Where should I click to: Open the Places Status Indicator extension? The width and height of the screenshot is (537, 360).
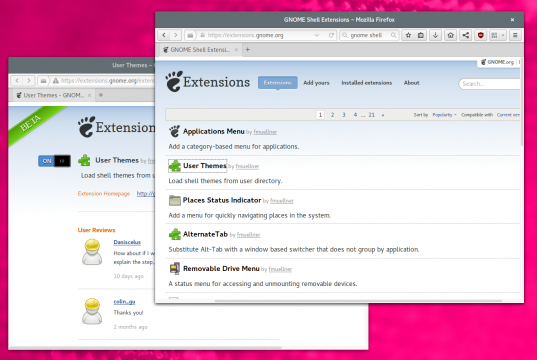[x=222, y=200]
